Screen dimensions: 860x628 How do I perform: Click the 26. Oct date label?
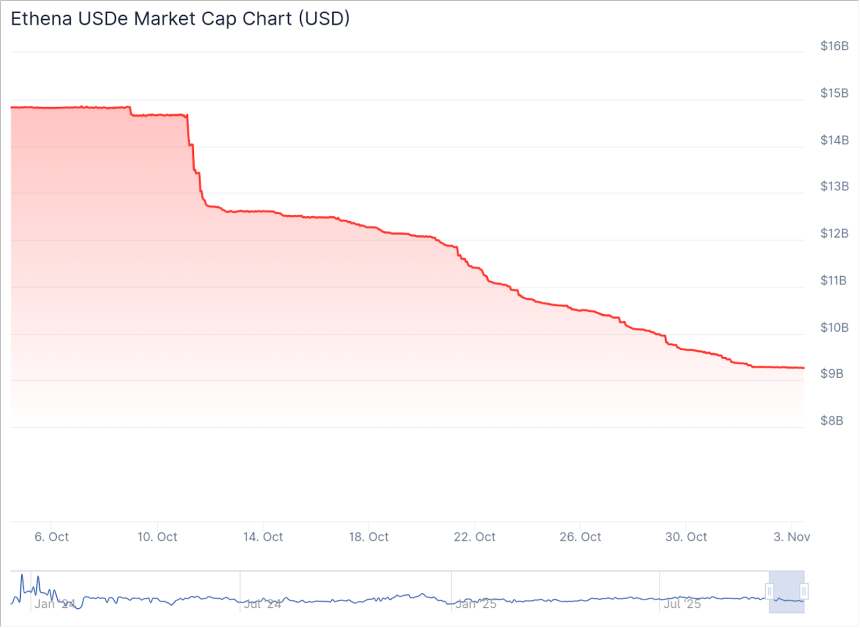click(x=581, y=537)
